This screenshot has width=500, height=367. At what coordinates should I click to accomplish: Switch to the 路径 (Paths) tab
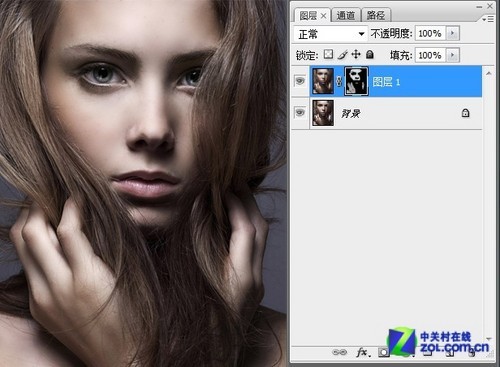pyautogui.click(x=376, y=15)
